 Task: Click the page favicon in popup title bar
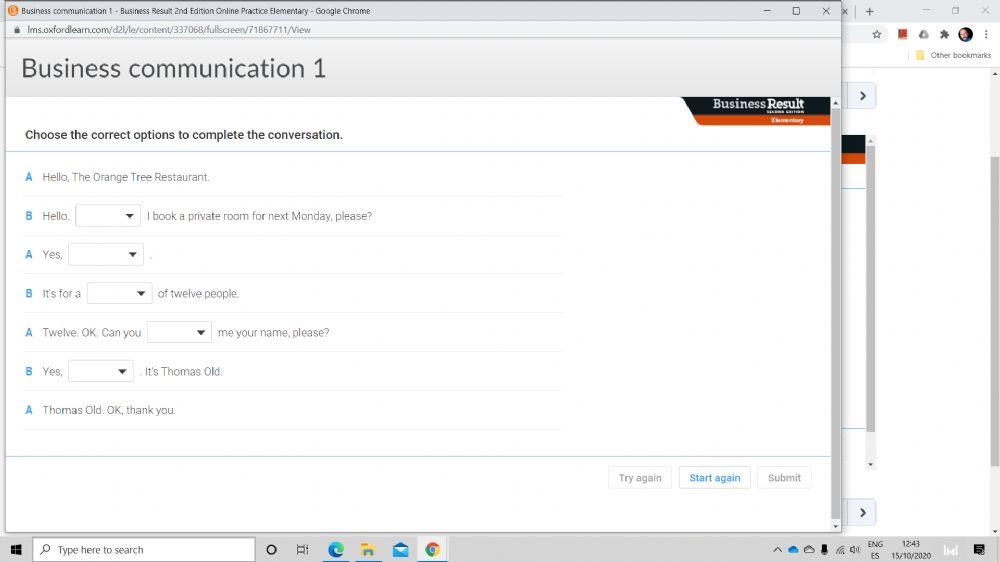click(x=13, y=11)
